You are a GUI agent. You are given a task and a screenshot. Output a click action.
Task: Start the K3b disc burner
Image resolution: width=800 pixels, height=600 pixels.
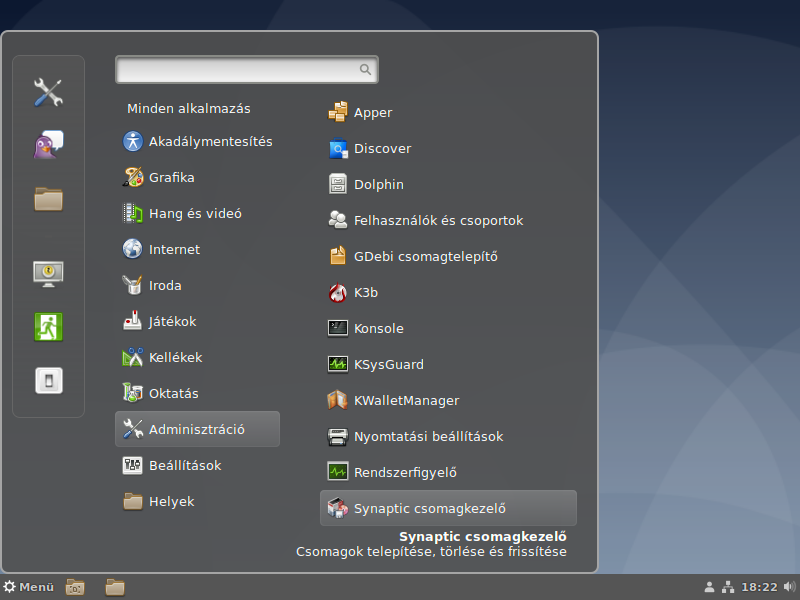pyautogui.click(x=448, y=293)
